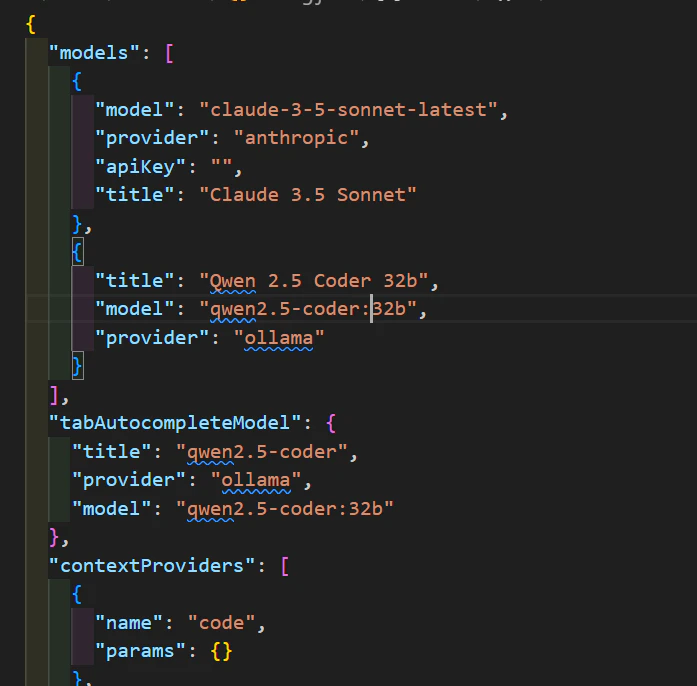697x686 pixels.
Task: Click the "title" key before "qwen2.5-coder"
Action: (111, 452)
